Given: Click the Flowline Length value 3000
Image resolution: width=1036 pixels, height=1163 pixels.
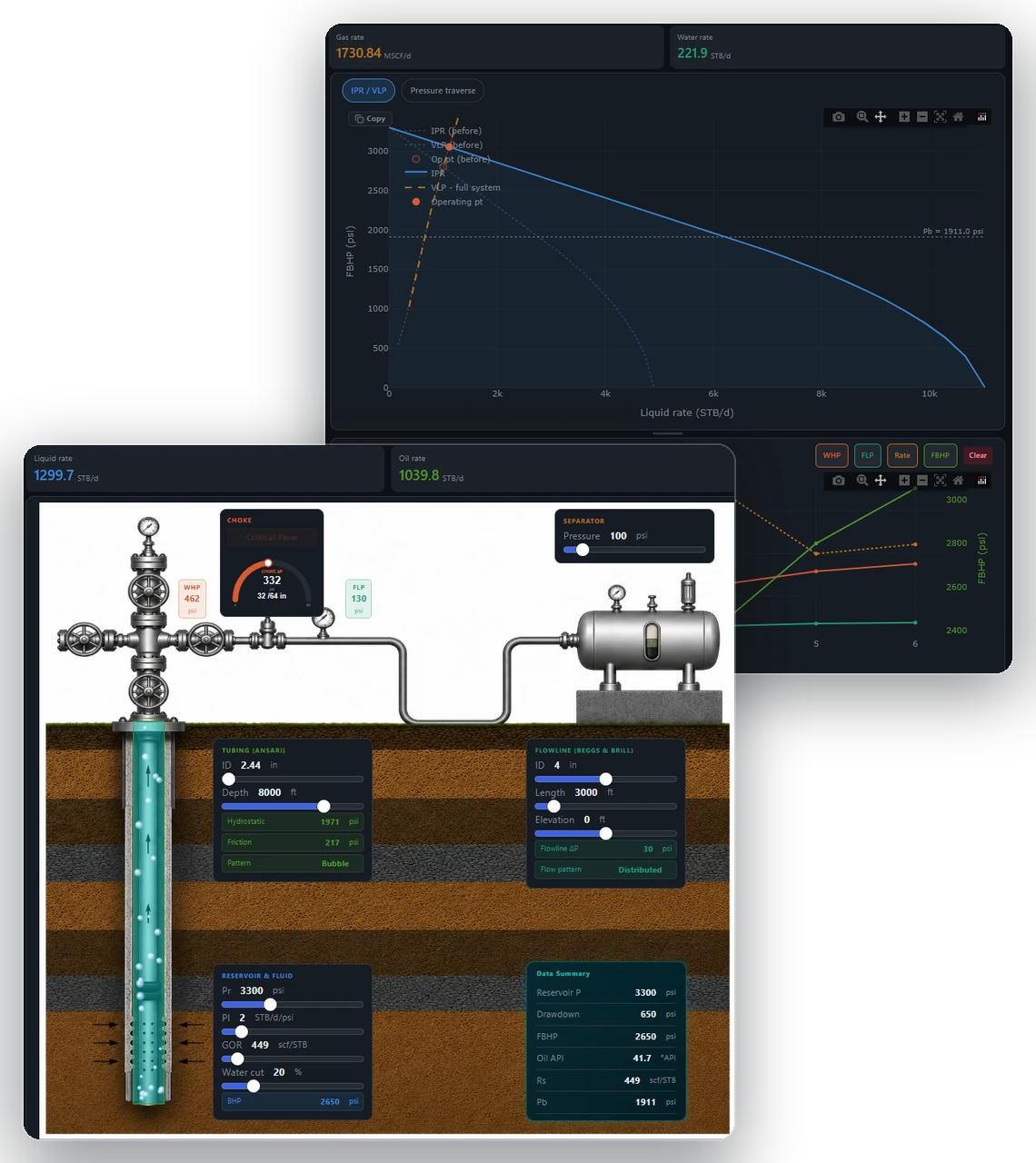Looking at the screenshot, I should [x=586, y=792].
